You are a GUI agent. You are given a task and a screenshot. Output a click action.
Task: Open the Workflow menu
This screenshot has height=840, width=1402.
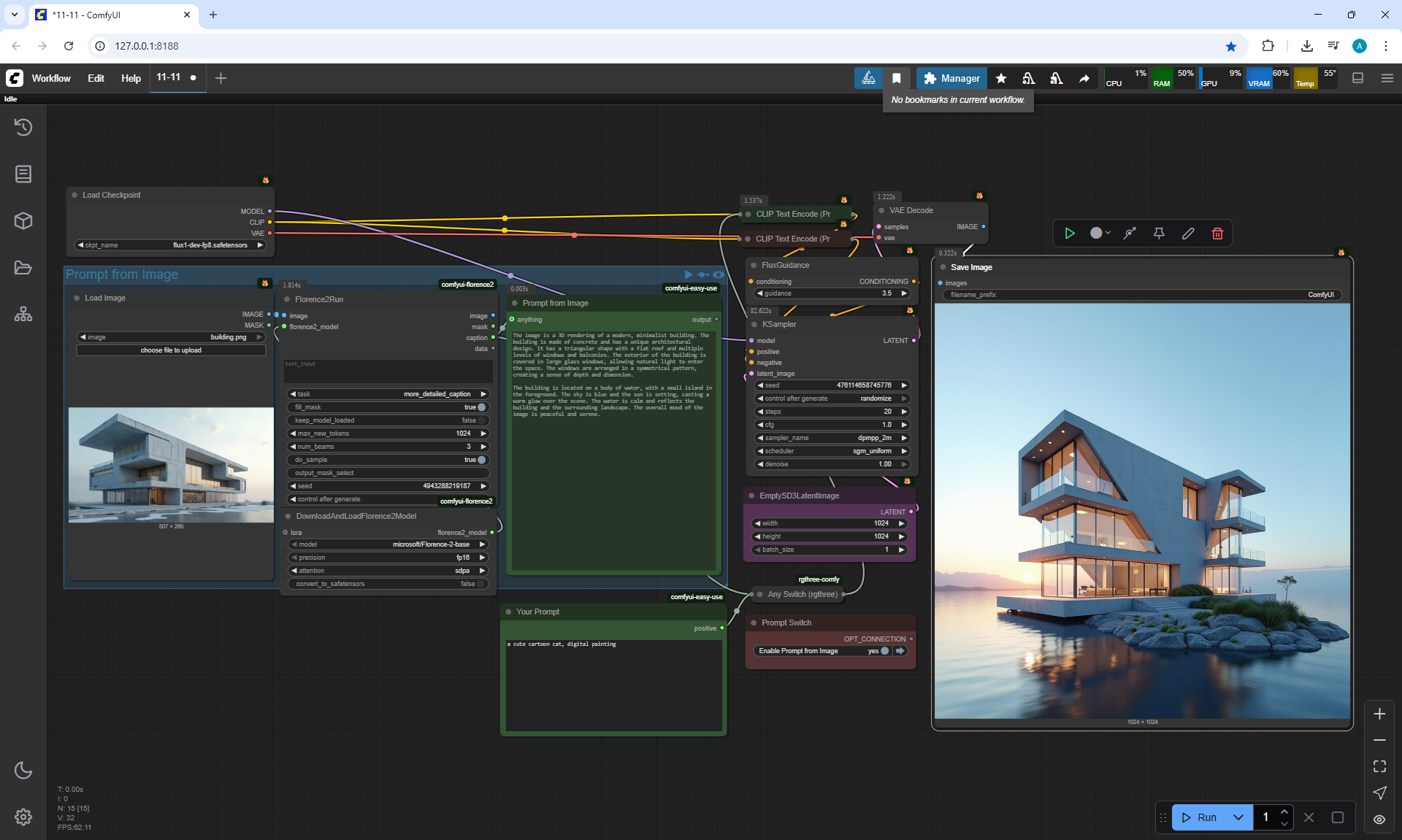tap(51, 78)
